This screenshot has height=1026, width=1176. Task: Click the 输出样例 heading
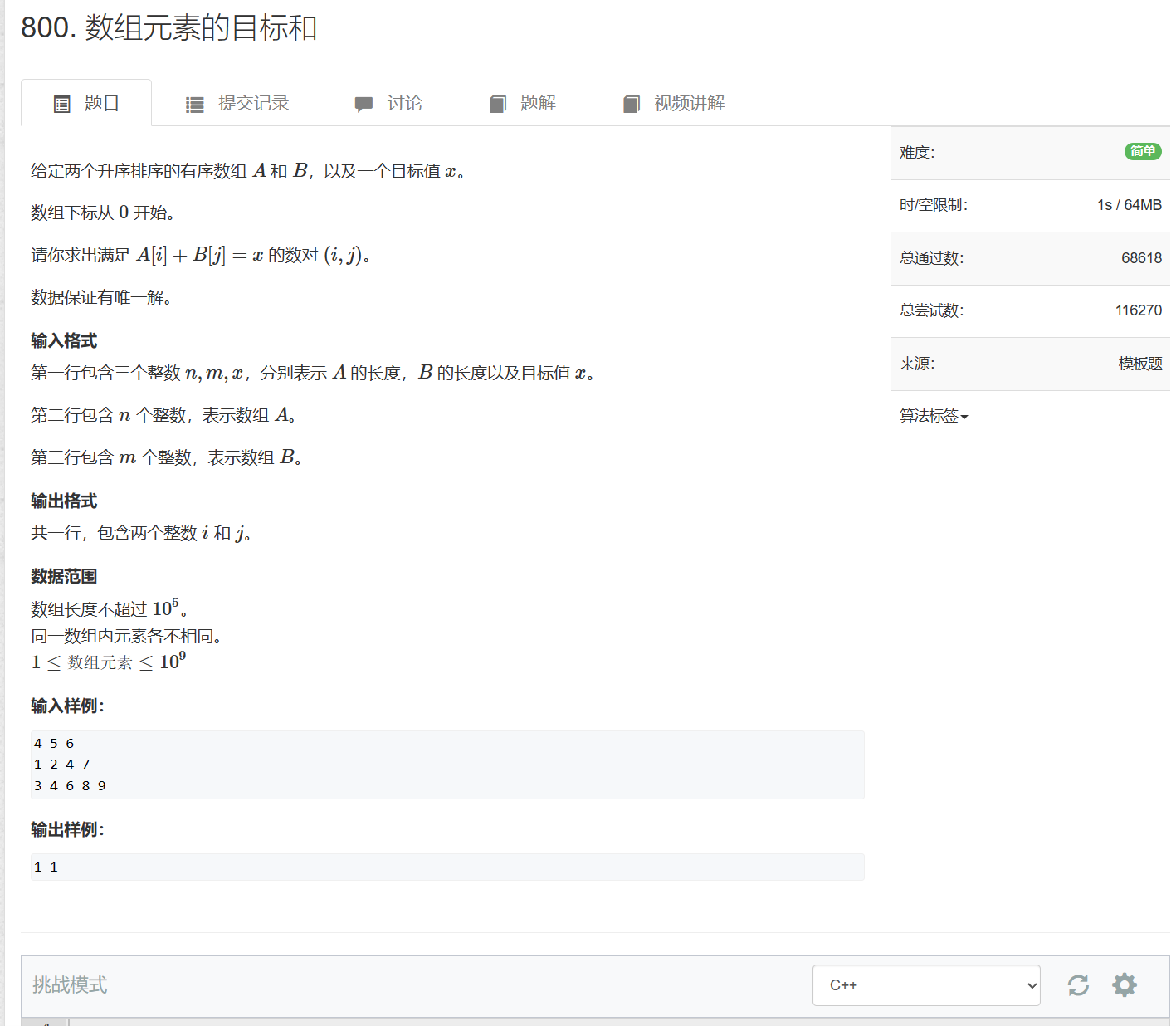coord(67,830)
